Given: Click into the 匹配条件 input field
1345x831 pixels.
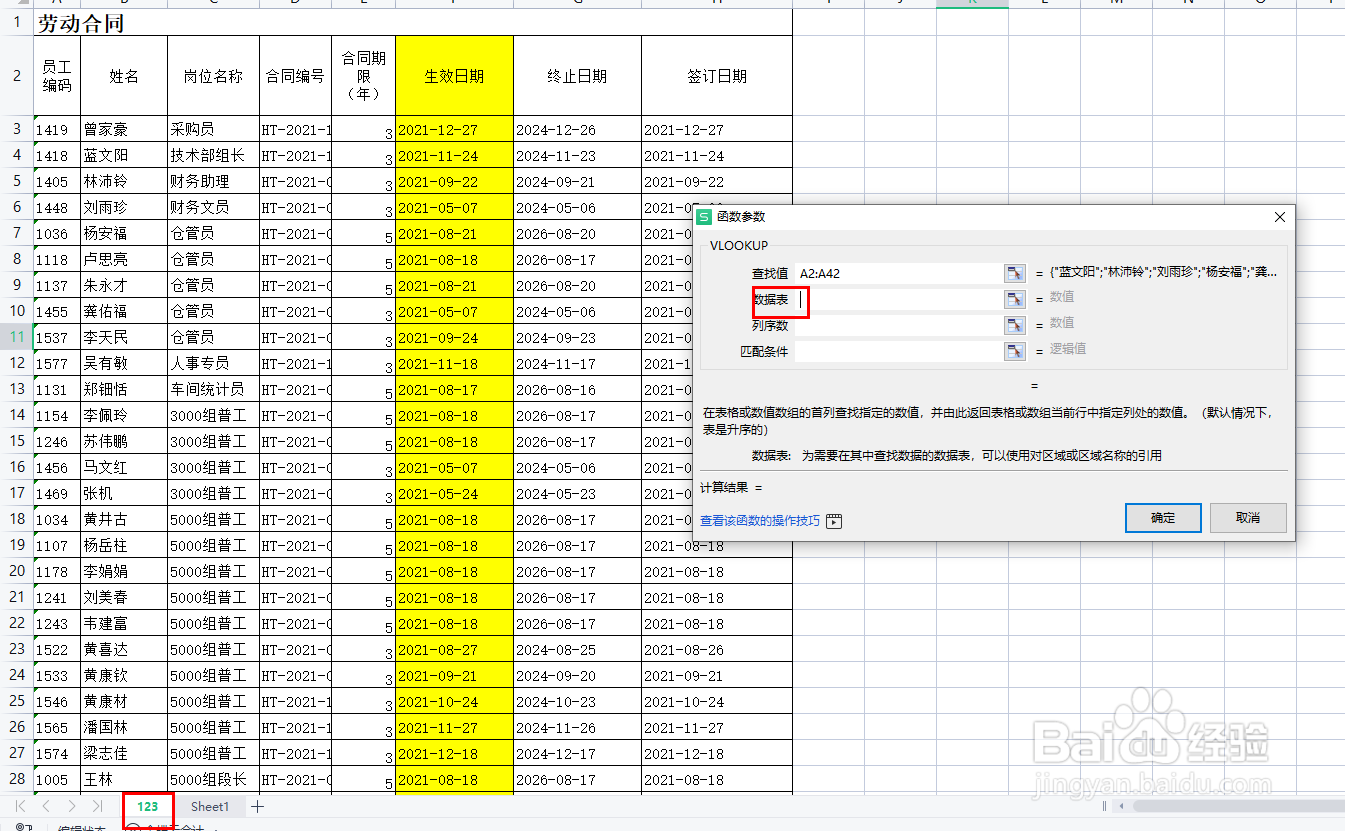Looking at the screenshot, I should (x=899, y=350).
